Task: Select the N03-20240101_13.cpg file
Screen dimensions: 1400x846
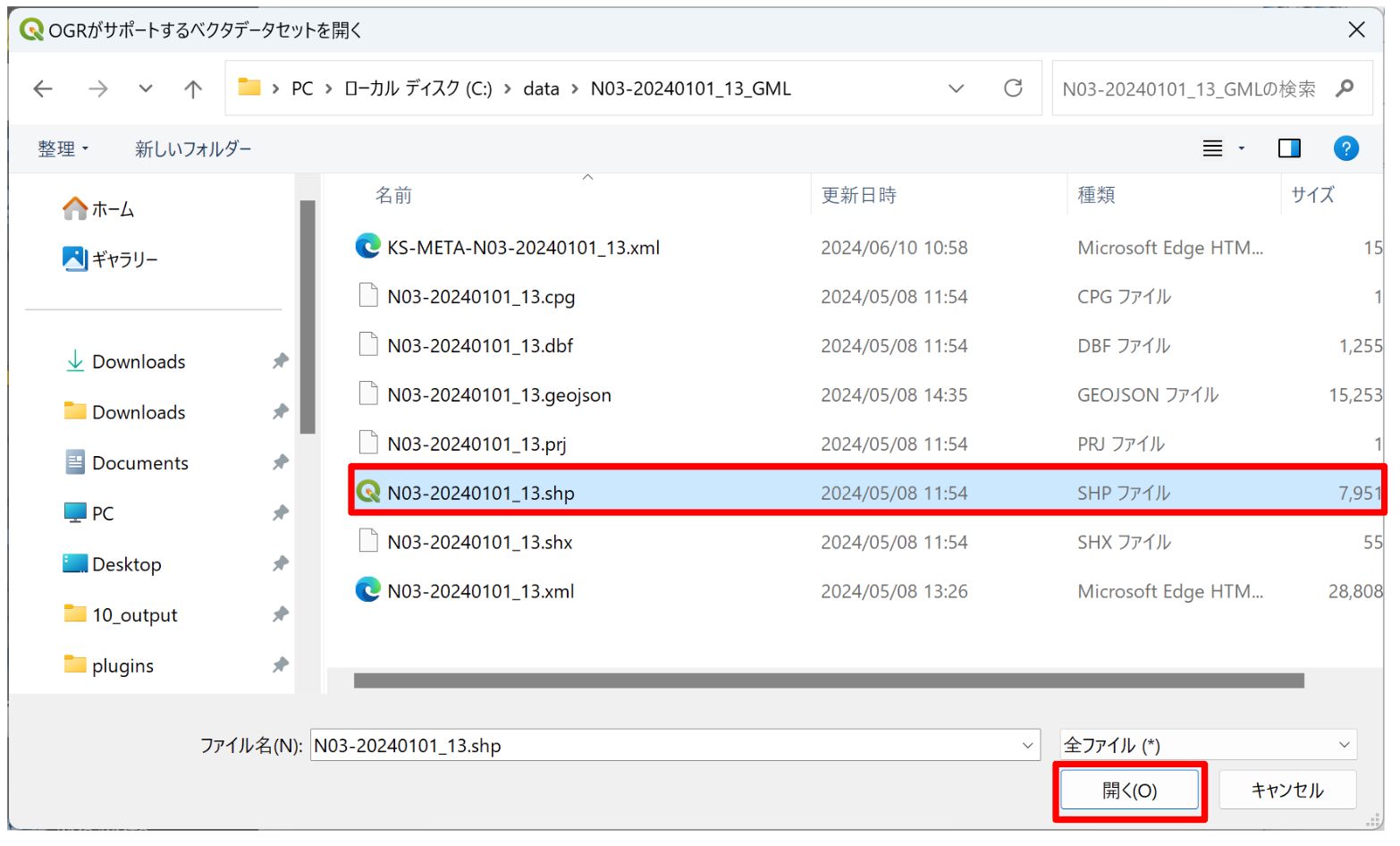Action: coord(867,297)
